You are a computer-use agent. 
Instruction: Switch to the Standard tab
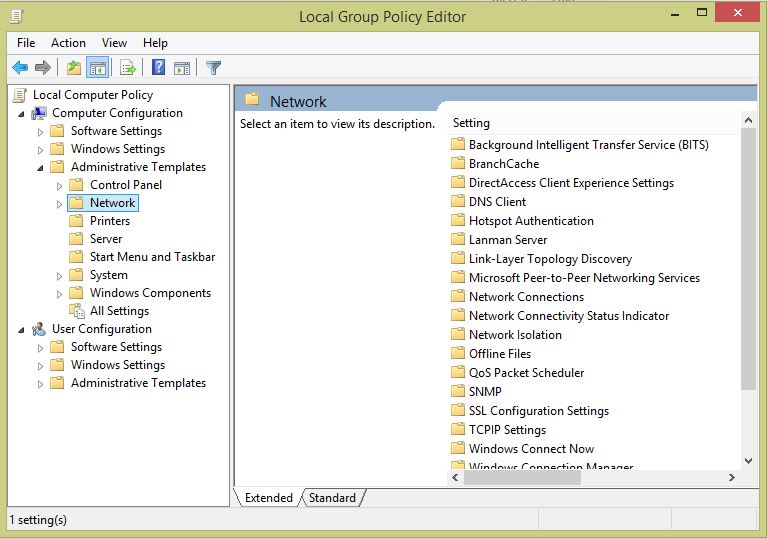tap(332, 497)
